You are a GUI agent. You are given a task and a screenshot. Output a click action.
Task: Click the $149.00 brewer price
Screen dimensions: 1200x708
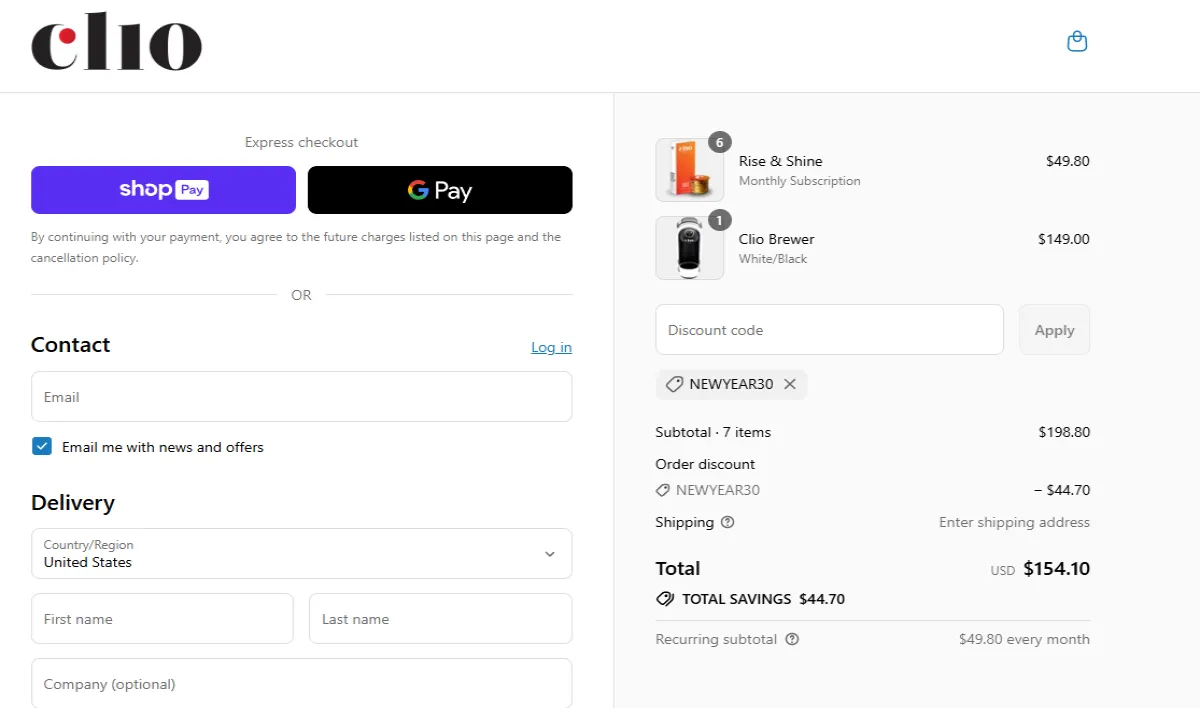coord(1064,239)
